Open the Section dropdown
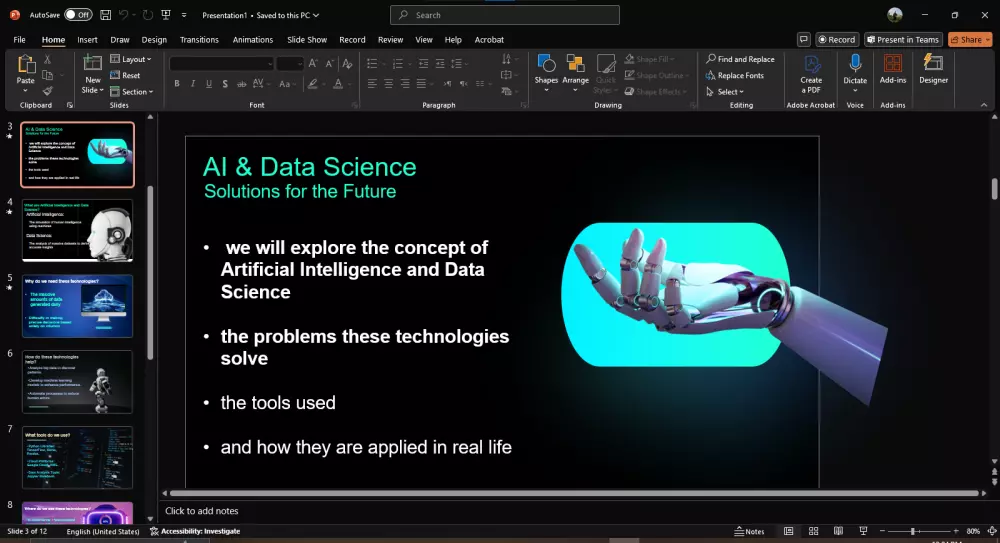 (131, 92)
